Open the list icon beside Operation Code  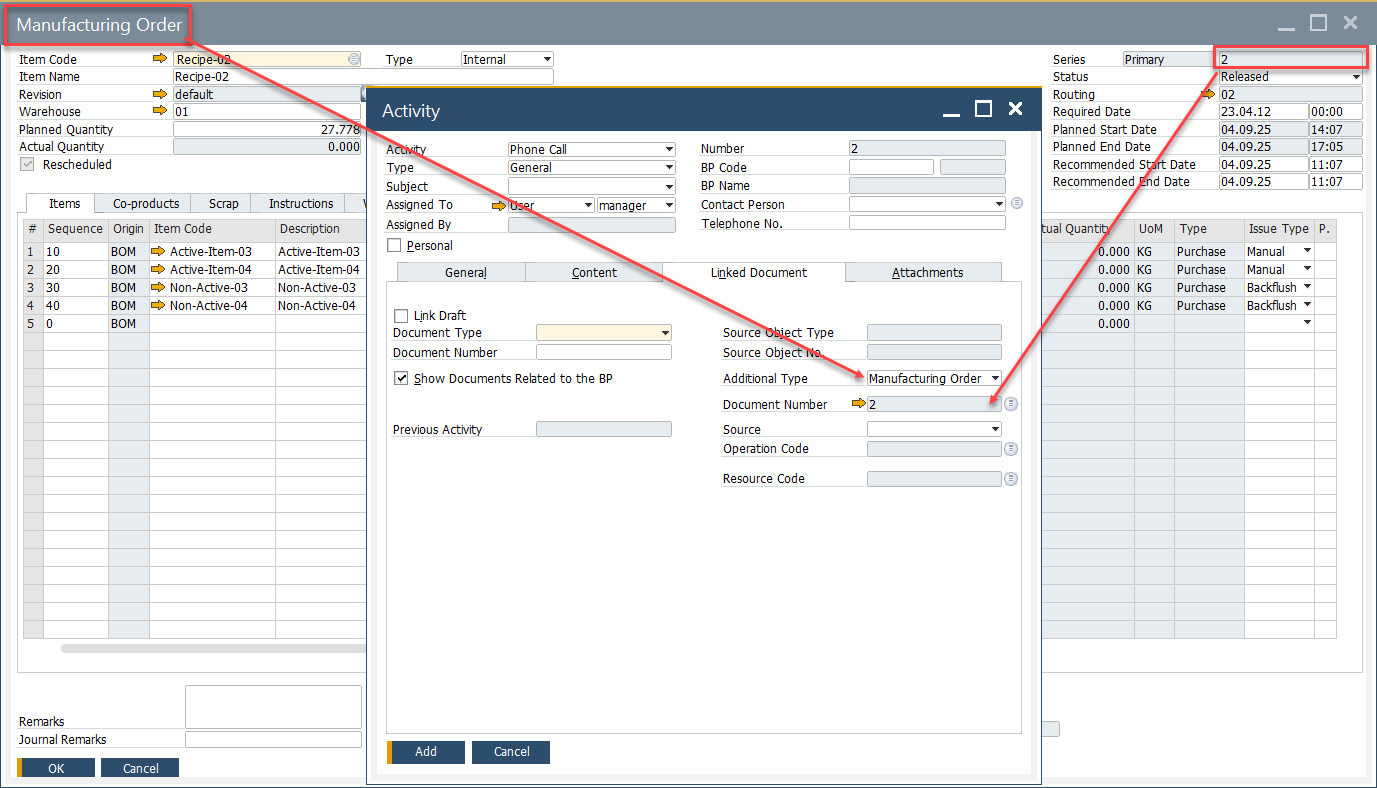[1010, 448]
